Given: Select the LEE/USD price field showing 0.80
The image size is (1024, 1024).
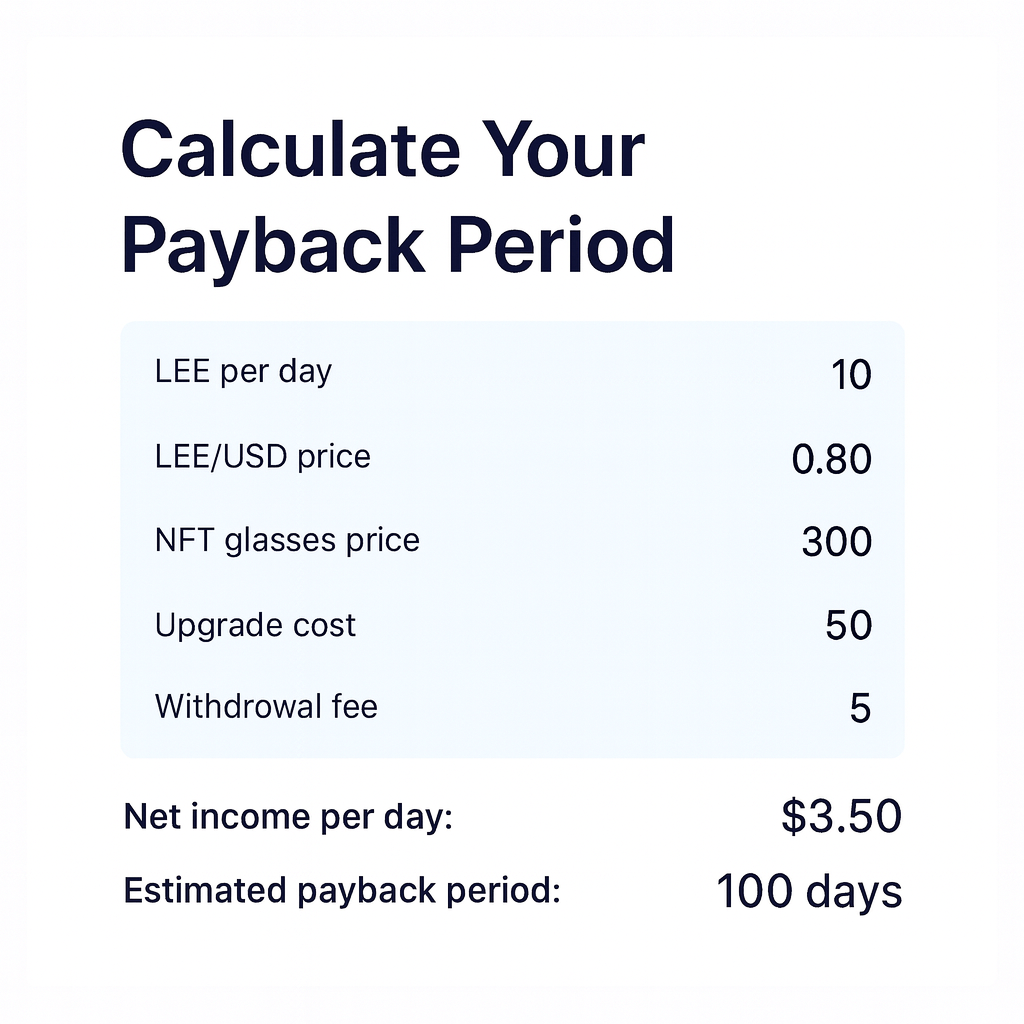Looking at the screenshot, I should coord(831,460).
